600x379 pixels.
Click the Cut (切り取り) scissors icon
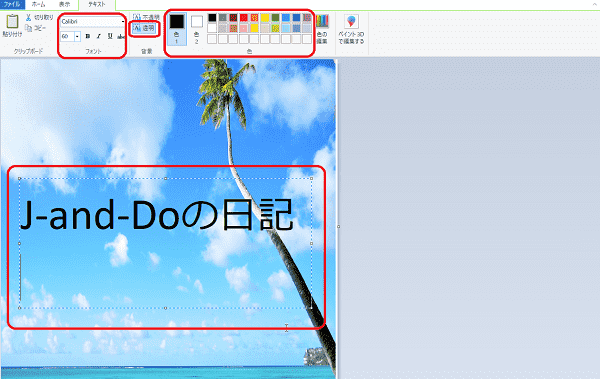(28, 17)
